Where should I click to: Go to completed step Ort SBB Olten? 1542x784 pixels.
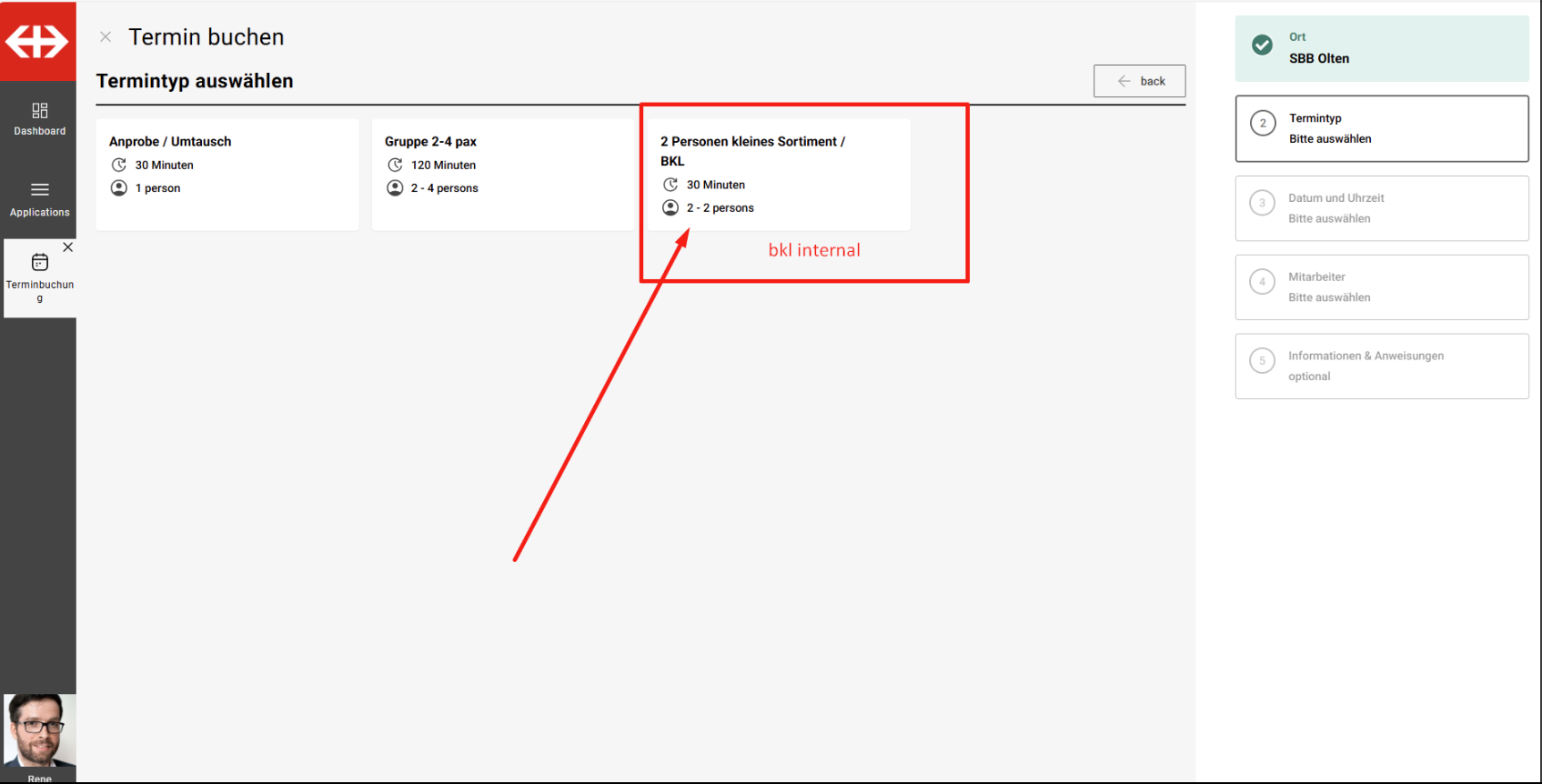(x=1381, y=49)
